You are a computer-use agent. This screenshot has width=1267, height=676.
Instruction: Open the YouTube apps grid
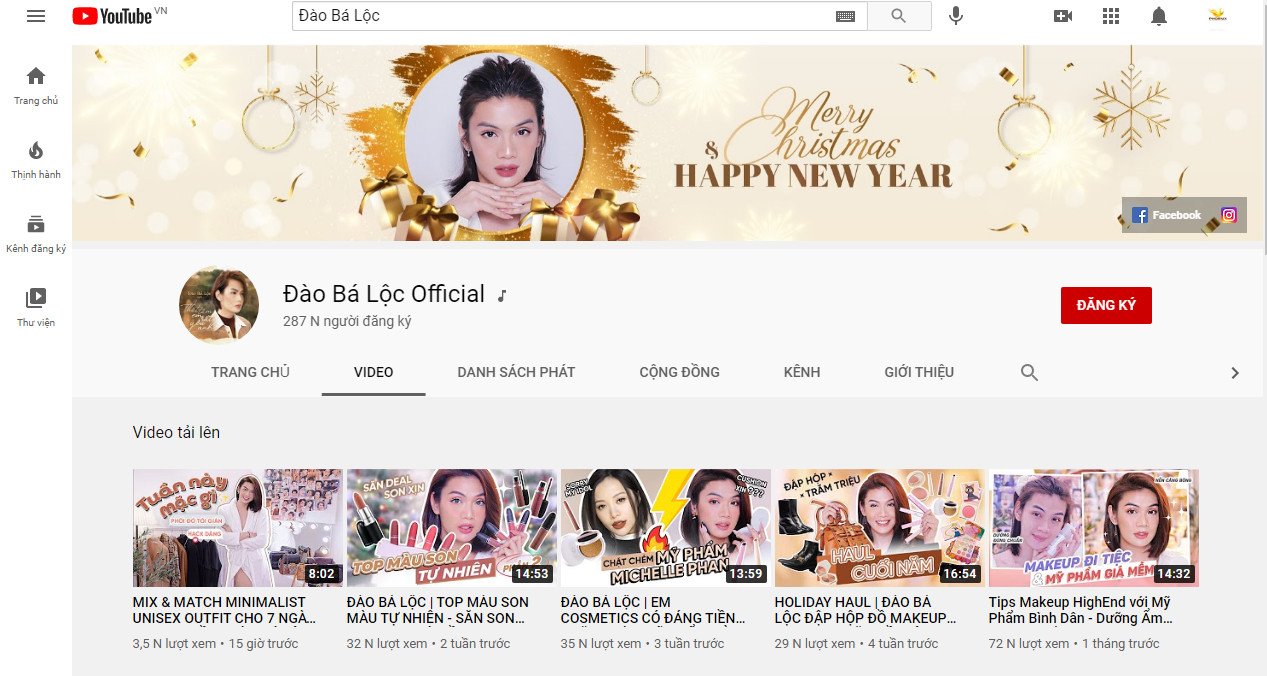[1111, 16]
